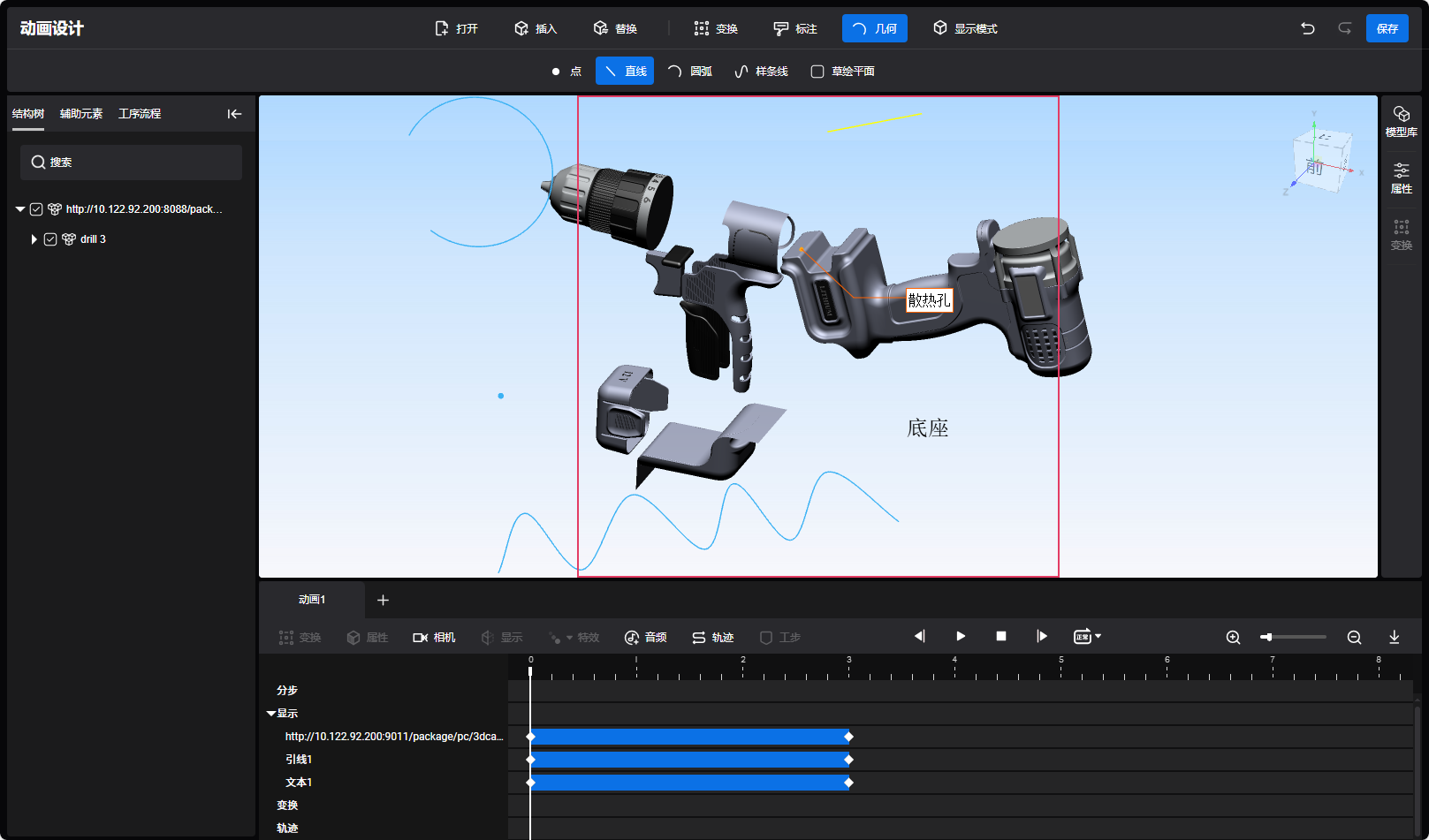Click the timeline zoom slider
This screenshot has width=1429, height=840.
coord(1294,637)
